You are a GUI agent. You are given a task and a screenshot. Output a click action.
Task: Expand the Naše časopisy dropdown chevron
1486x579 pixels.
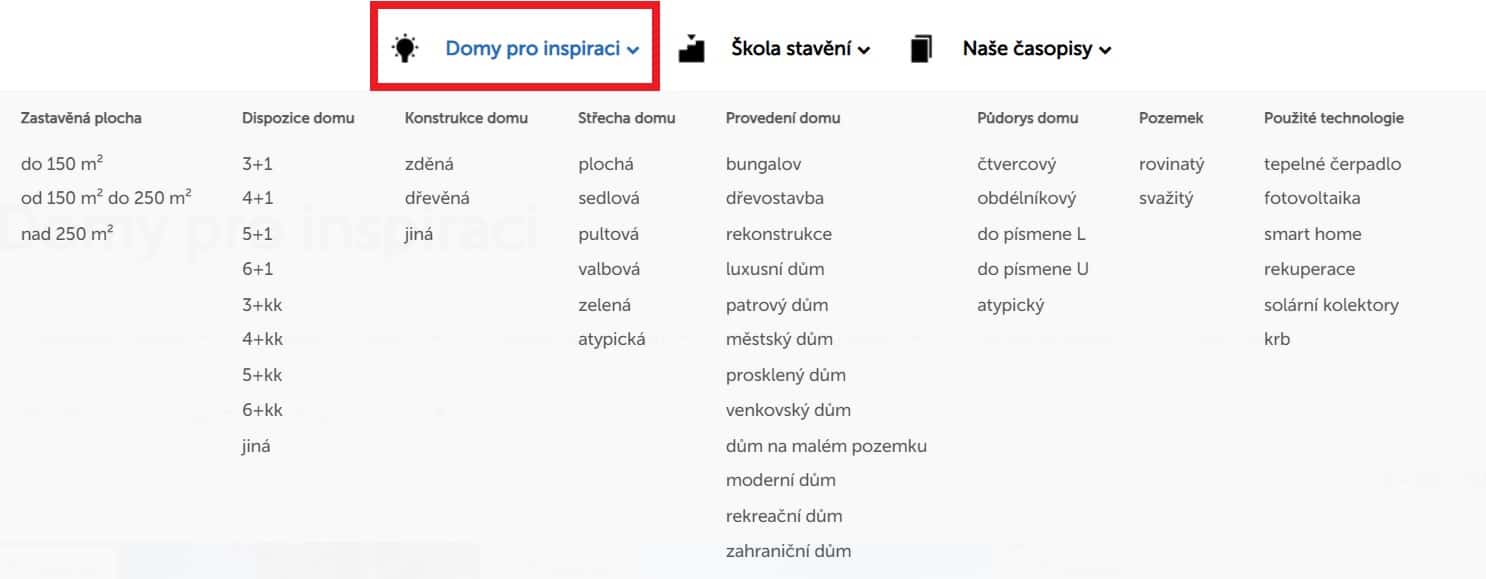click(x=1105, y=50)
